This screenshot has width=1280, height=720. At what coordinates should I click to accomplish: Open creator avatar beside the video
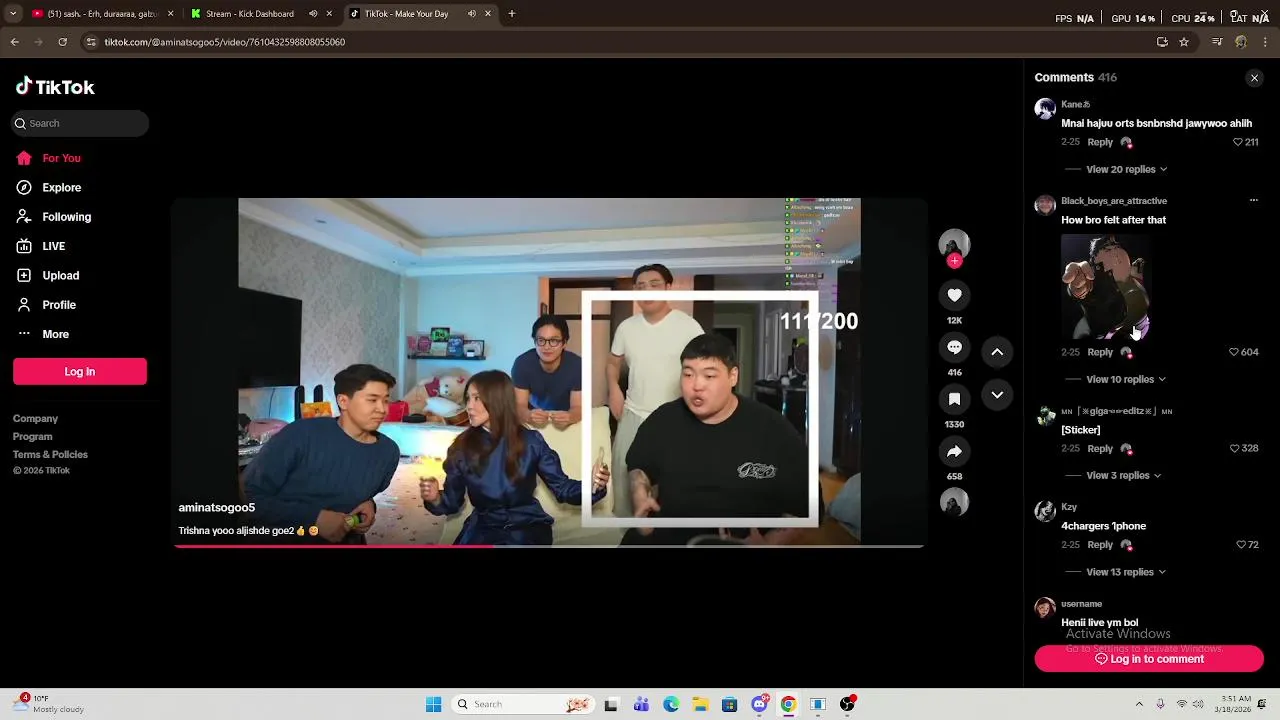pyautogui.click(x=954, y=244)
